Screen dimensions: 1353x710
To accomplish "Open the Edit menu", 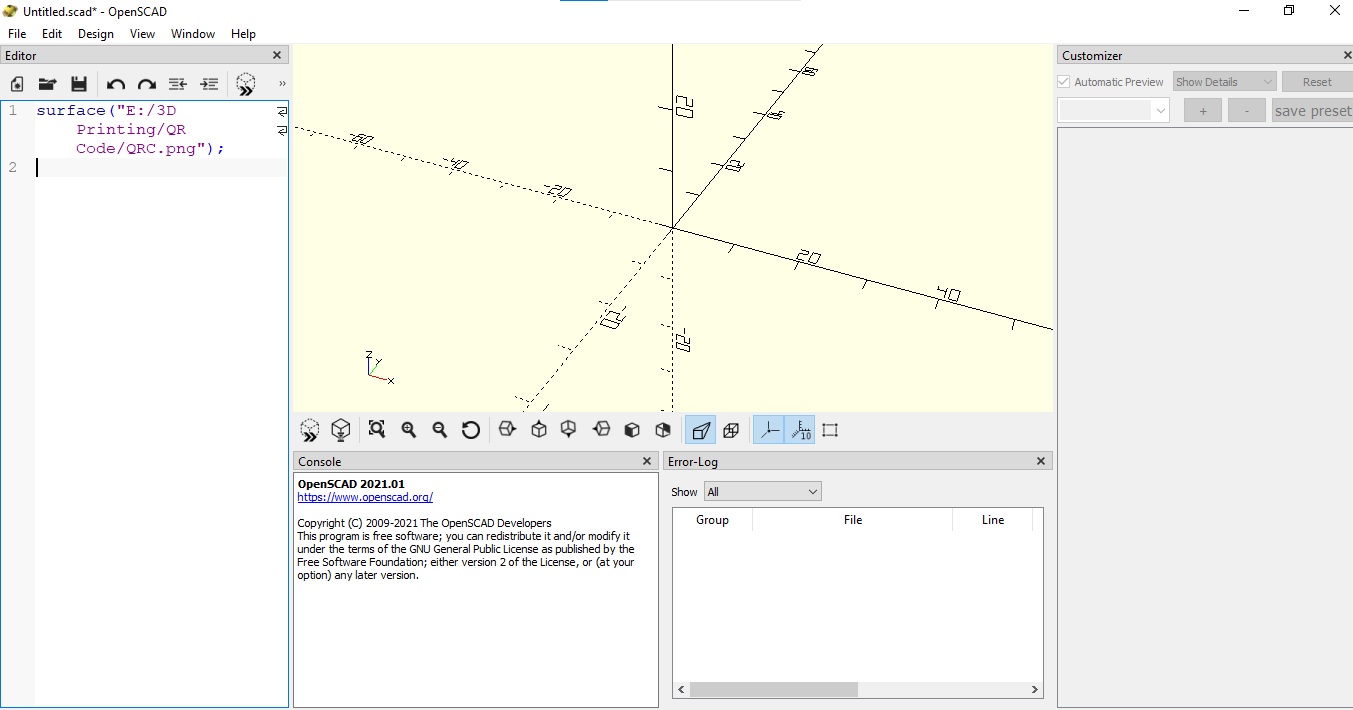I will pos(52,33).
